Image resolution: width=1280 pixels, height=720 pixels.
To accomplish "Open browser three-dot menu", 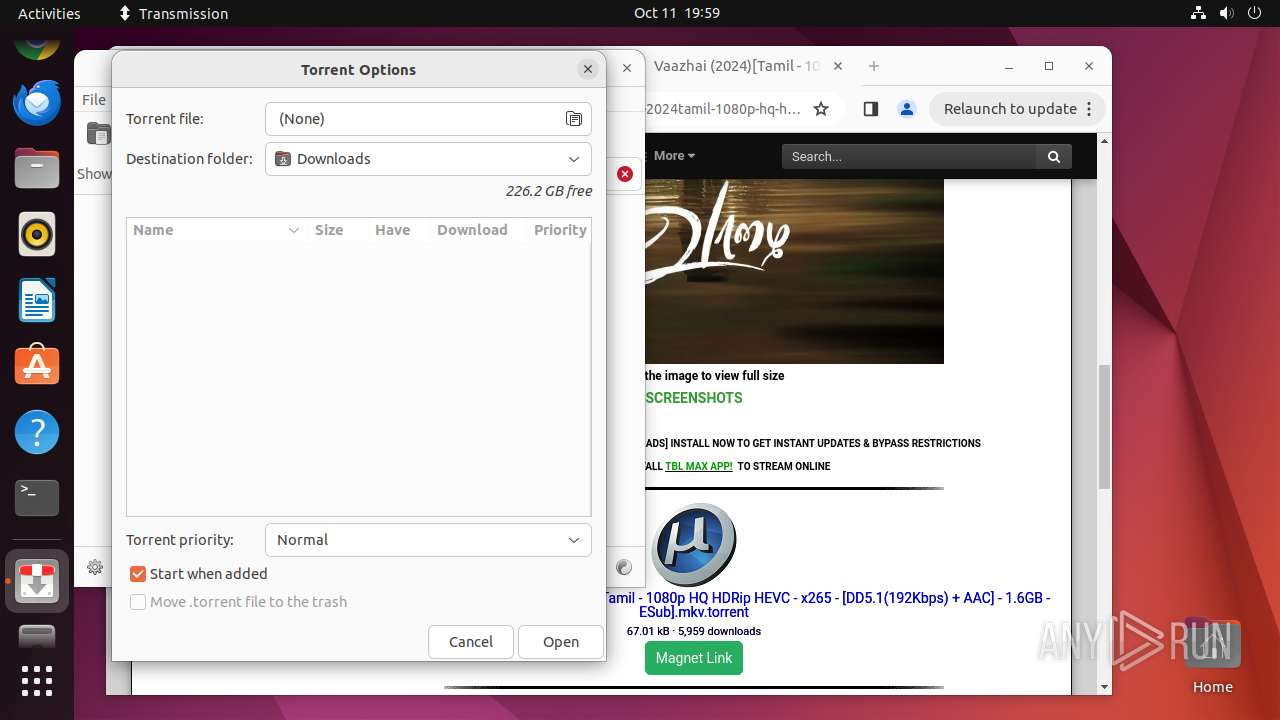I will [1089, 109].
